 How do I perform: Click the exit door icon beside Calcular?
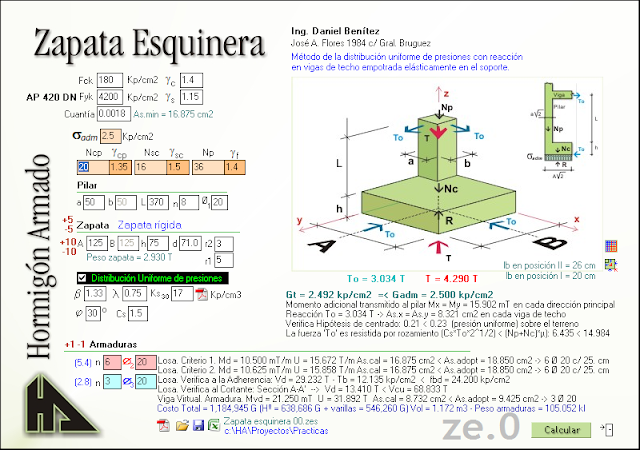click(607, 429)
